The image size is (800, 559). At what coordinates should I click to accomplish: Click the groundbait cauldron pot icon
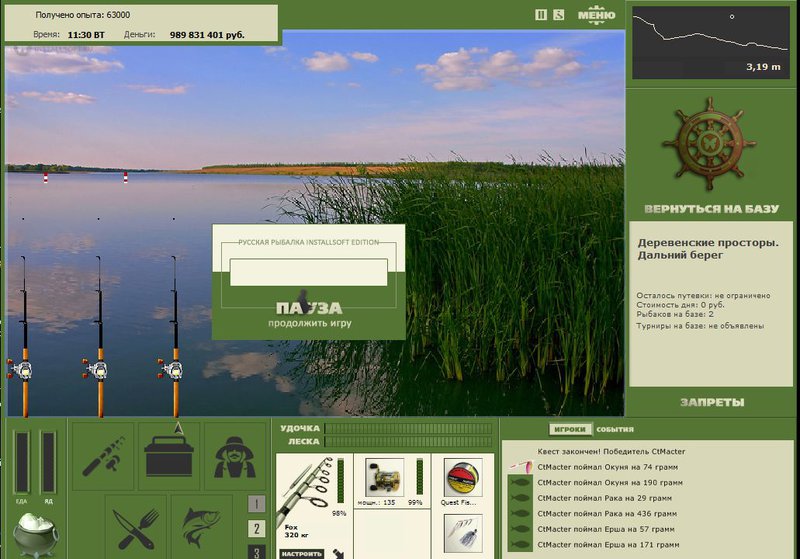tap(35, 535)
